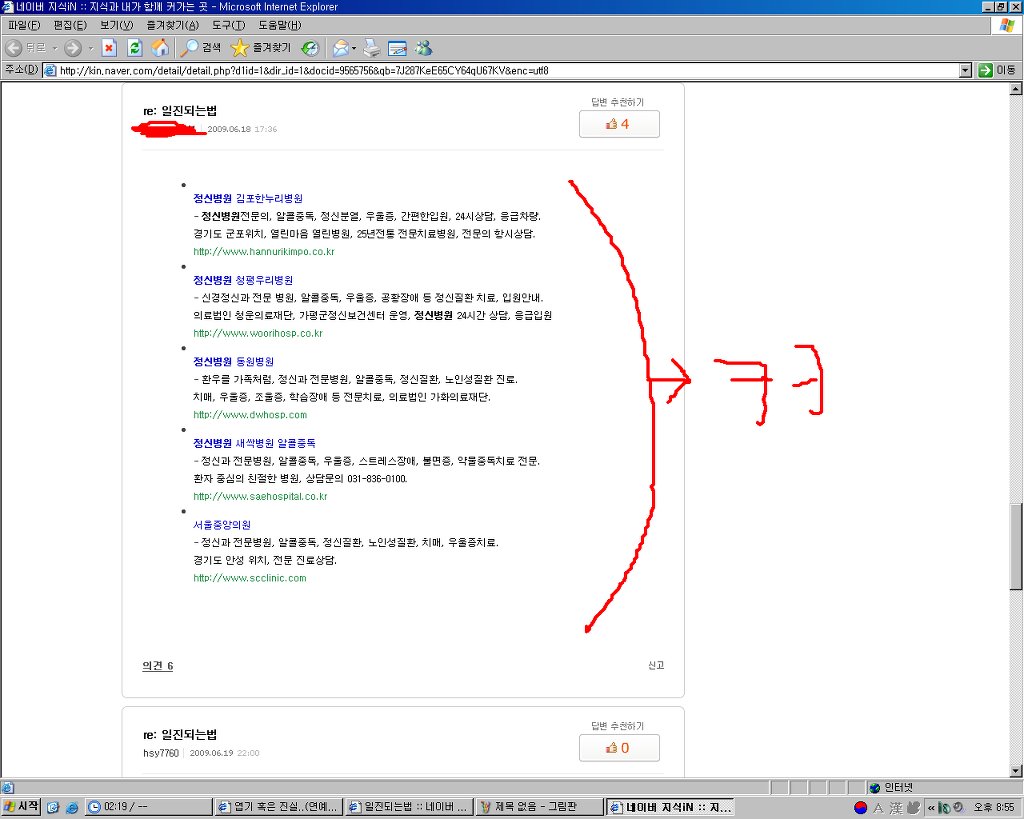
Task: Open the 즐겨찾기 star toolbar button
Action: click(261, 48)
